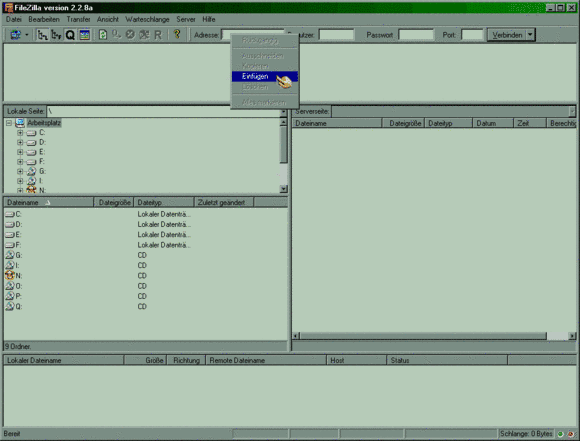Click the Verbinden button
The image size is (580, 441).
click(x=507, y=35)
